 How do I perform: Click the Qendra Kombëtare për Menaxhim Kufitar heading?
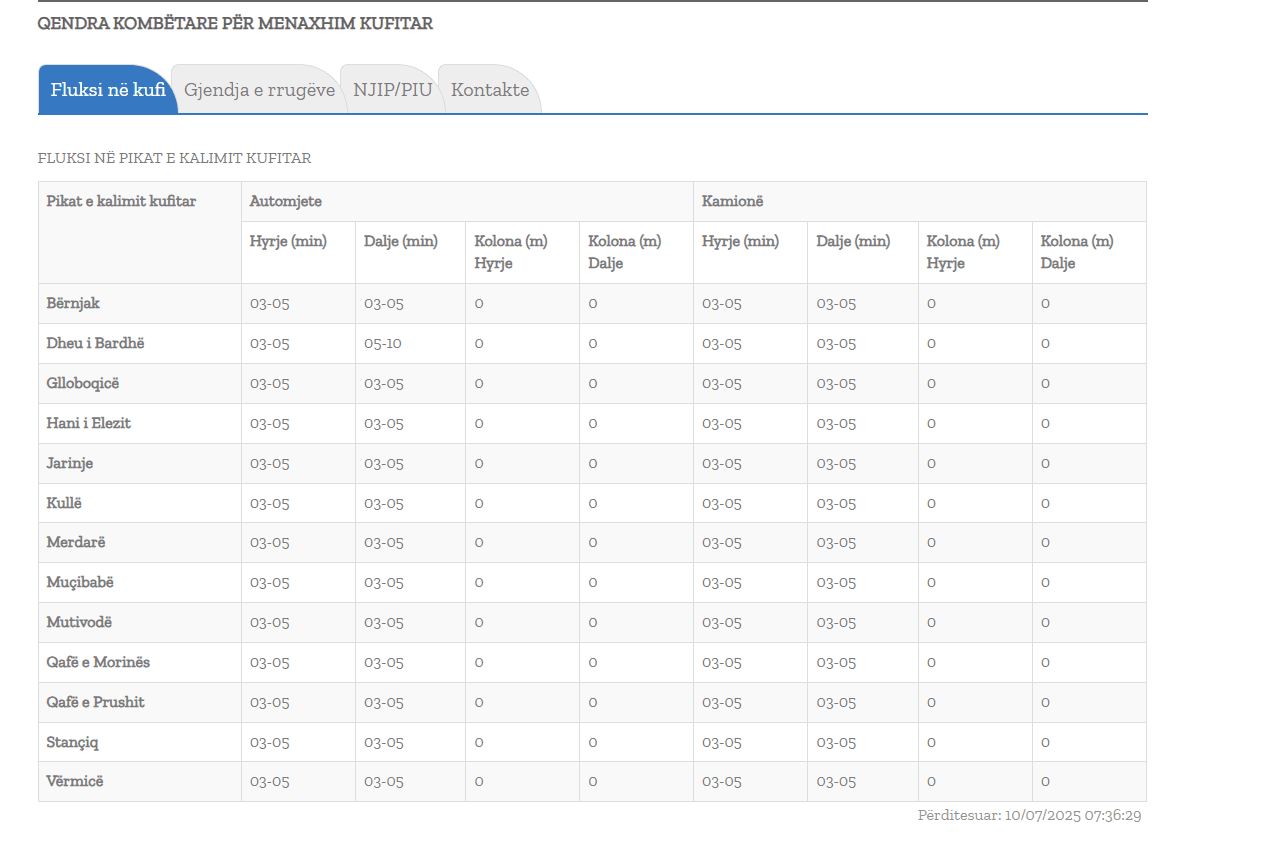point(235,23)
